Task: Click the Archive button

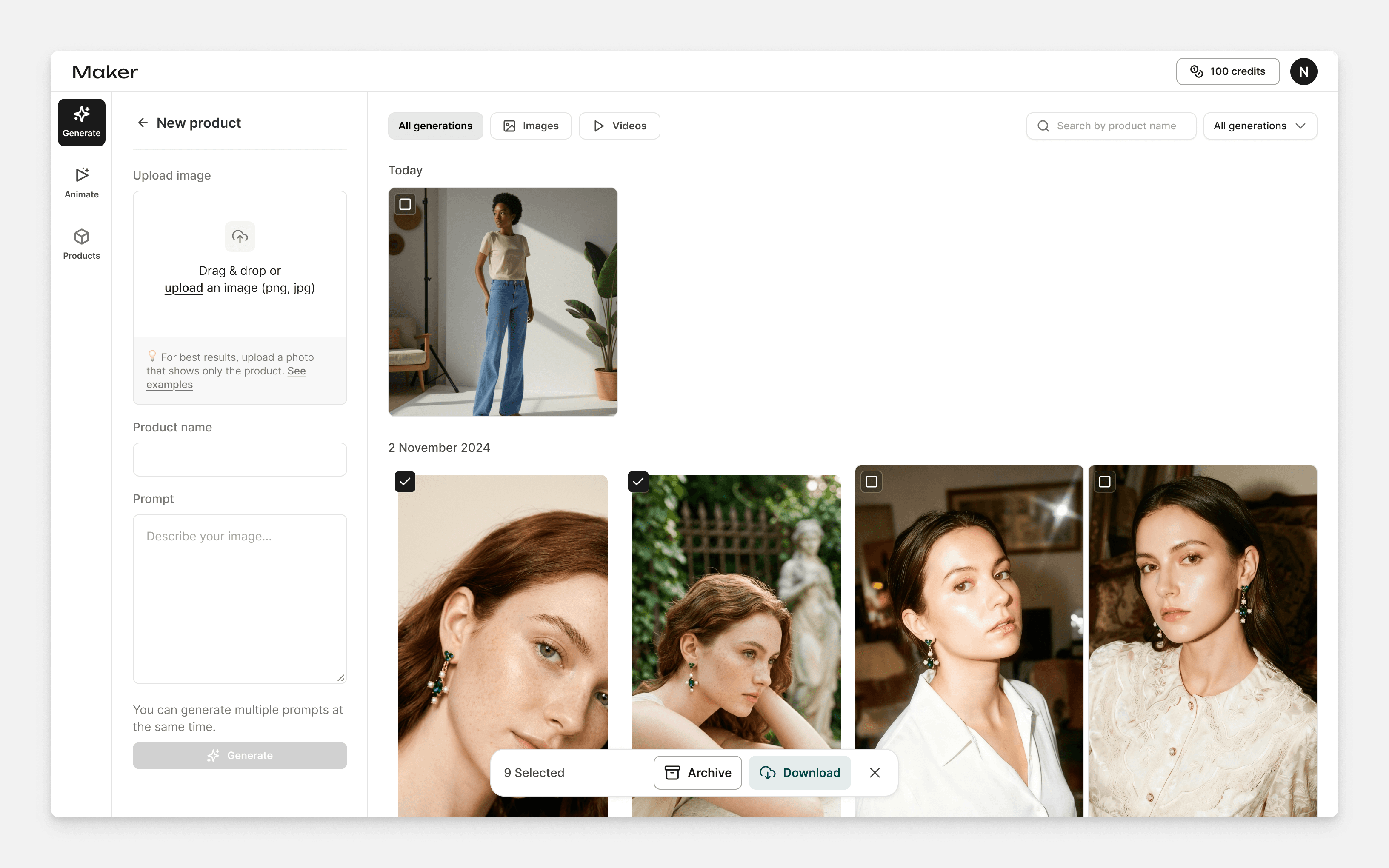Action: pos(697,773)
